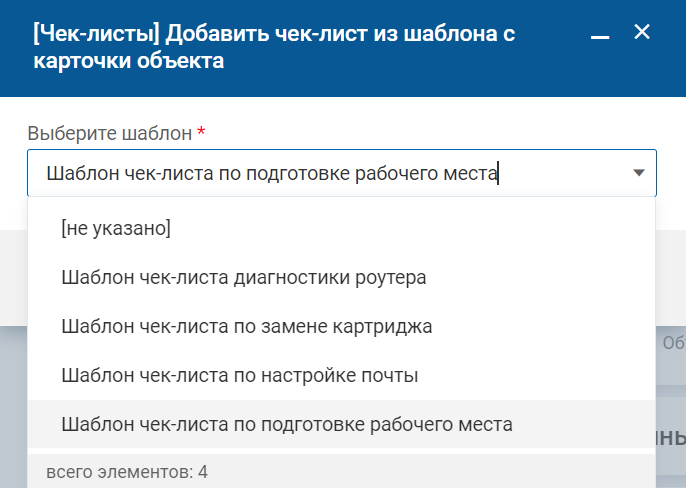This screenshot has width=686, height=488.
Task: Select "Шаблон чек-листа по настройке почты" option
Action: coord(239,375)
